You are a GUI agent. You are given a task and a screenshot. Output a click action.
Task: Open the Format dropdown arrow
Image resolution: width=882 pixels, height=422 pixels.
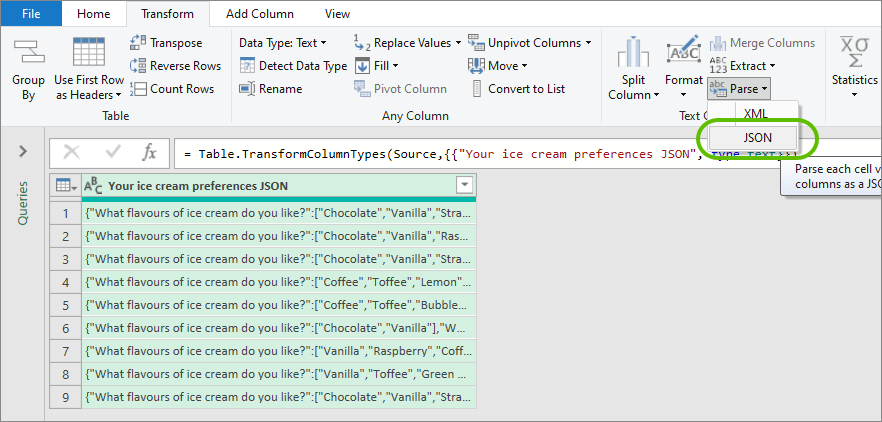(683, 95)
